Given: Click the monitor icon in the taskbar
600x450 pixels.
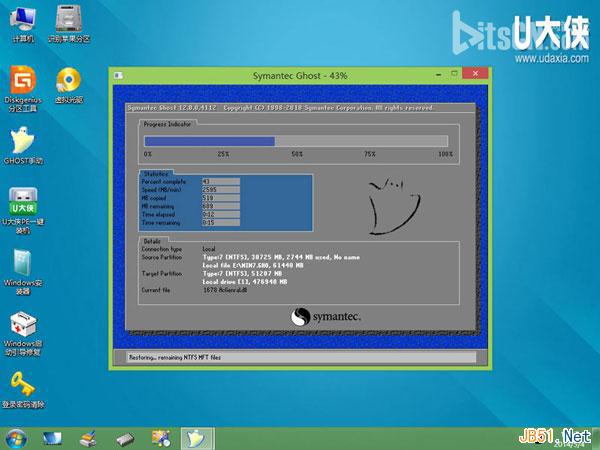Looking at the screenshot, I should point(52,439).
